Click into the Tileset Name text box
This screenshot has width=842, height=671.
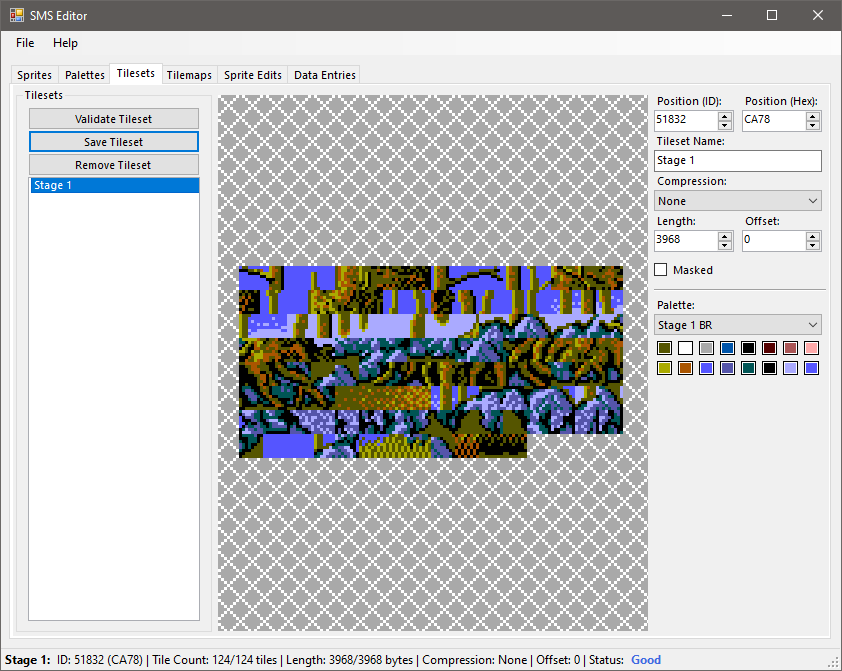(x=738, y=161)
